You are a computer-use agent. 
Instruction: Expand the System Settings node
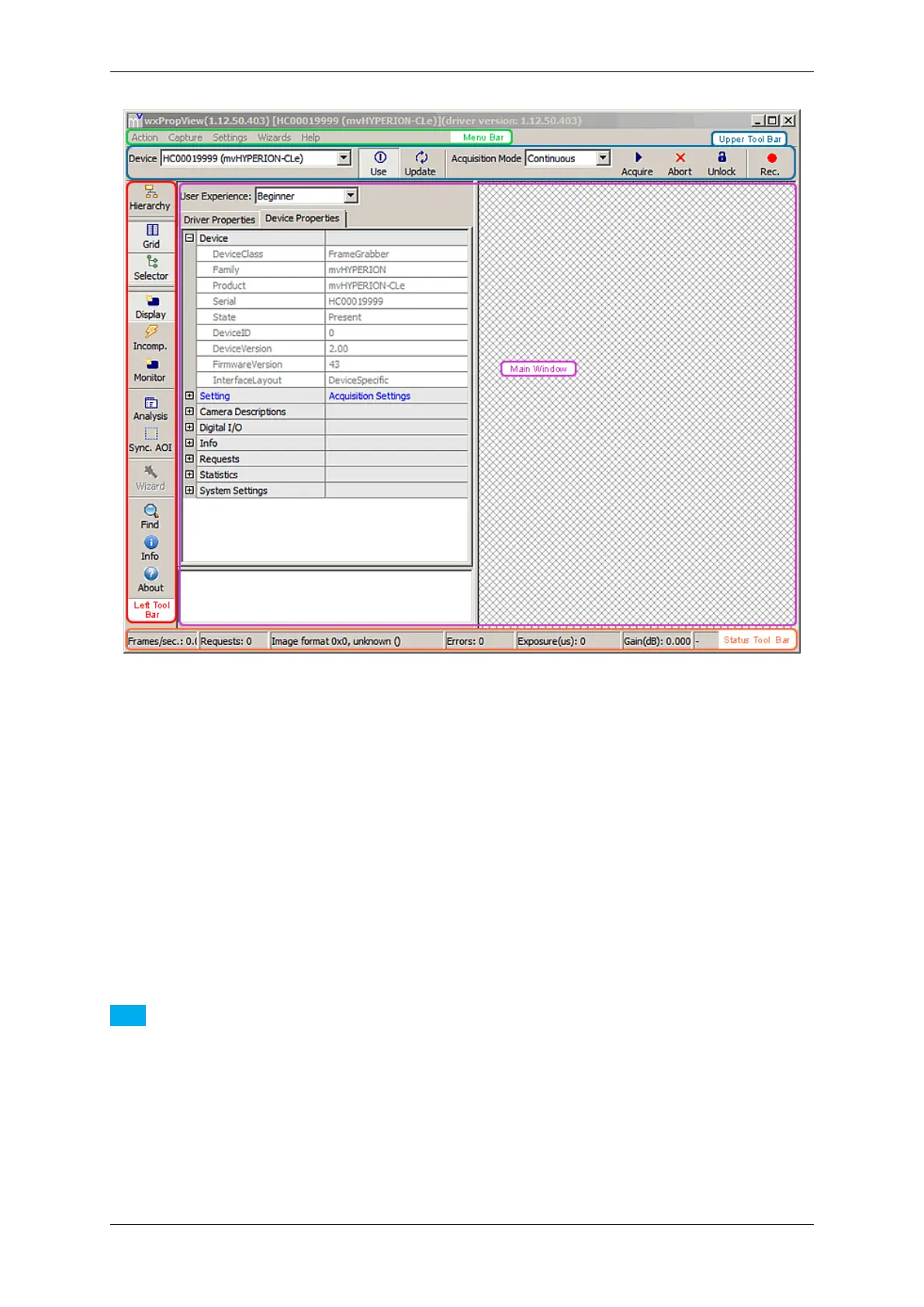coord(189,491)
